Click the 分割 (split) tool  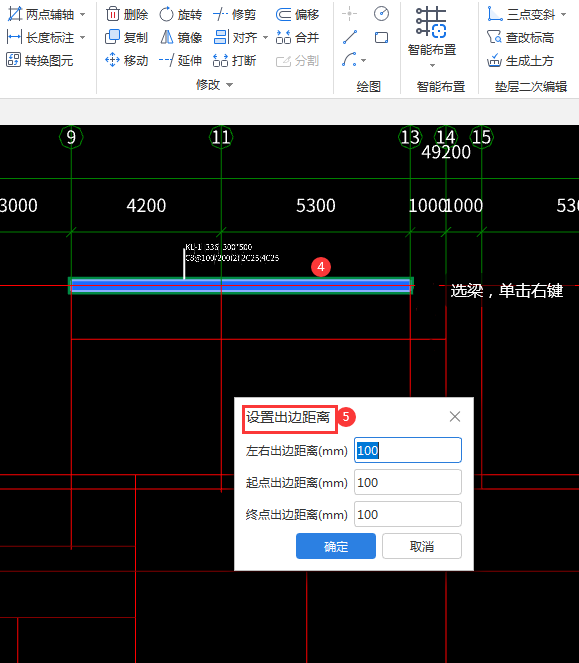(x=297, y=61)
